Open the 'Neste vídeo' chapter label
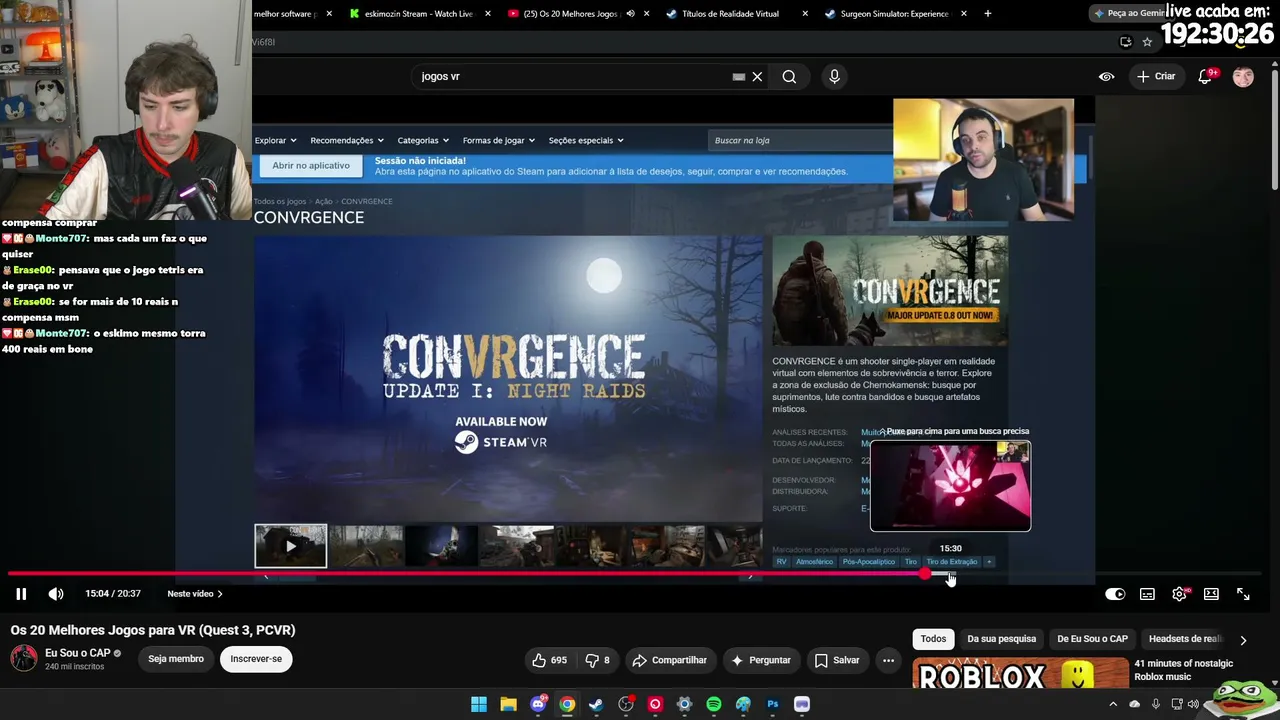Image resolution: width=1280 pixels, height=720 pixels. coord(195,594)
